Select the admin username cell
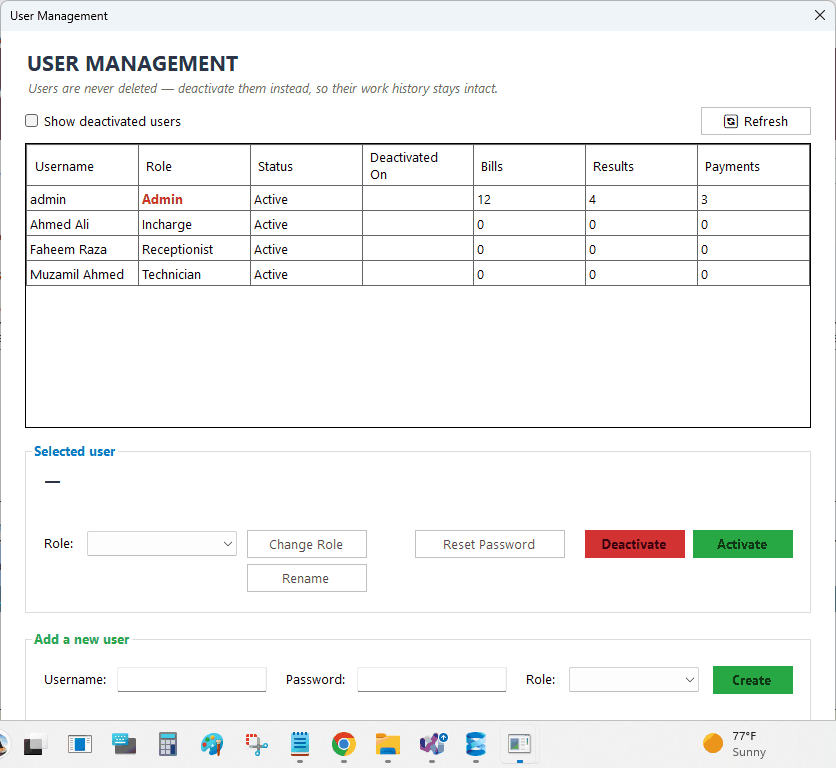The width and height of the screenshot is (836, 768). 82,199
